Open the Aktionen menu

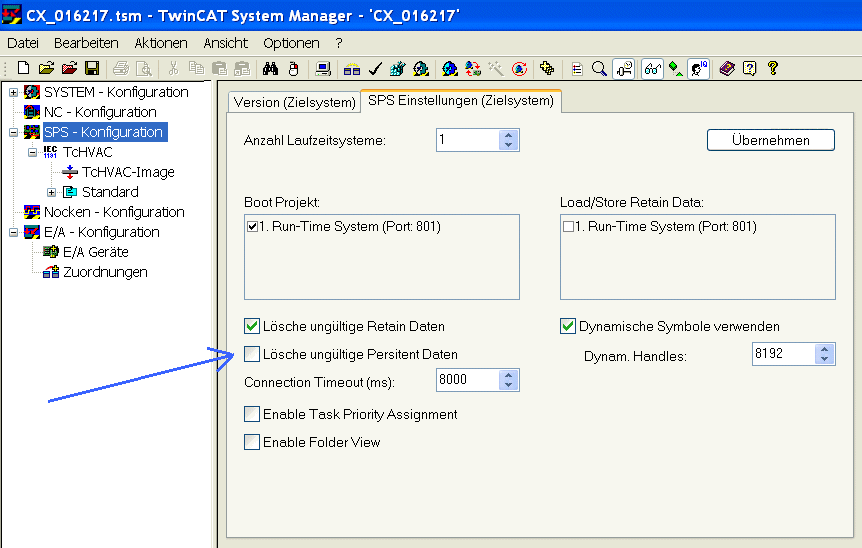pos(161,43)
